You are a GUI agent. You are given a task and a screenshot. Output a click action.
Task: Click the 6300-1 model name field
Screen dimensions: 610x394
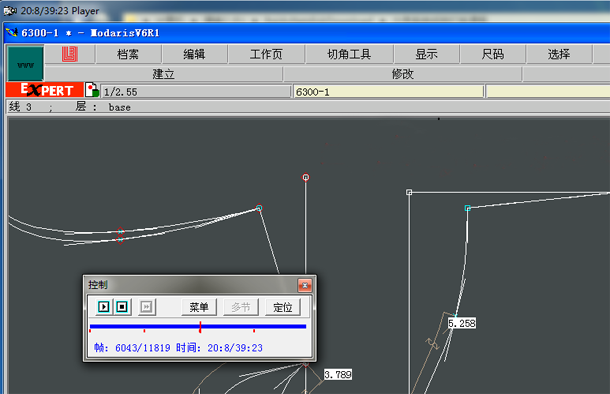[x=388, y=92]
